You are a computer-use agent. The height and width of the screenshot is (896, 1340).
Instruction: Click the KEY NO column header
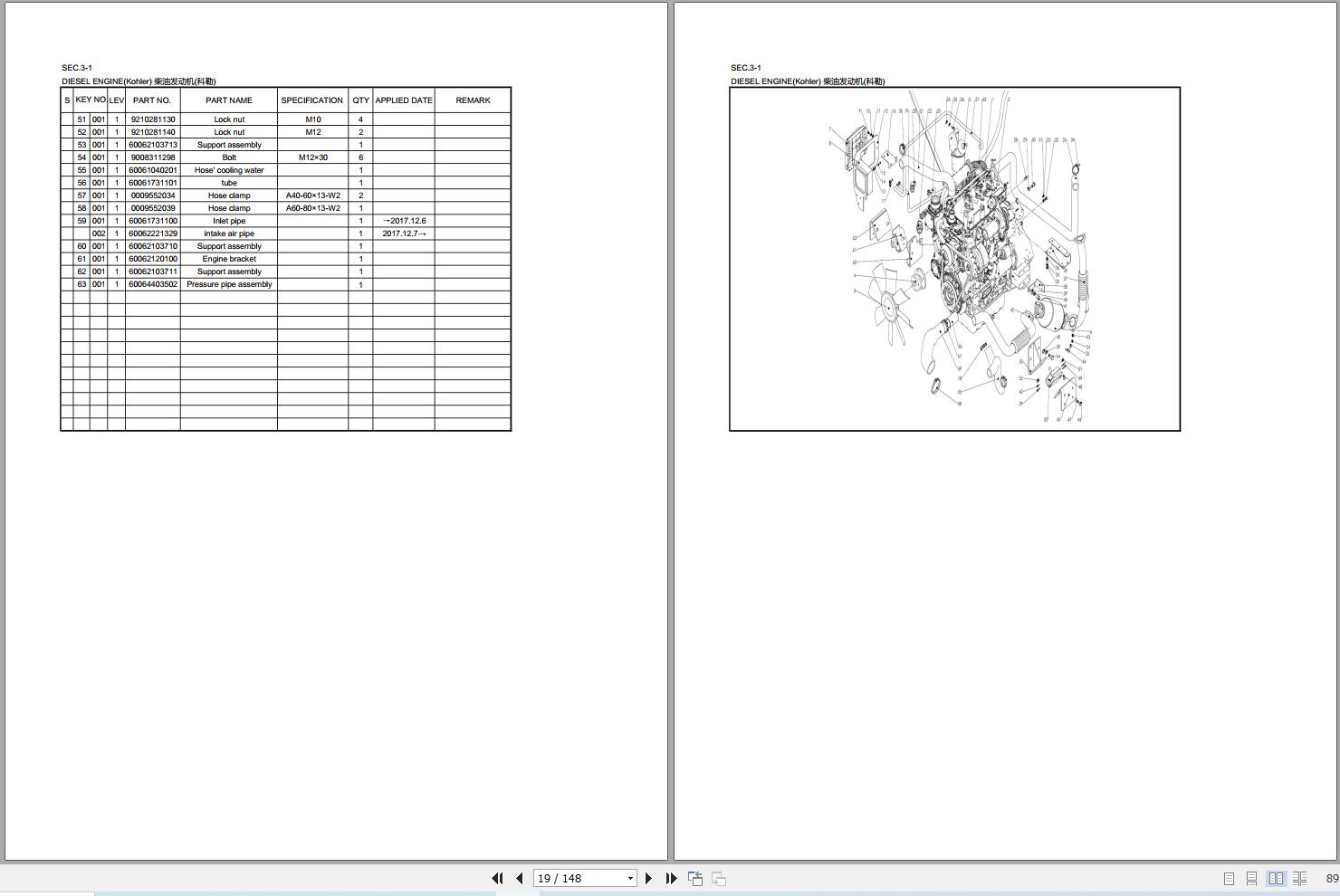tap(91, 100)
